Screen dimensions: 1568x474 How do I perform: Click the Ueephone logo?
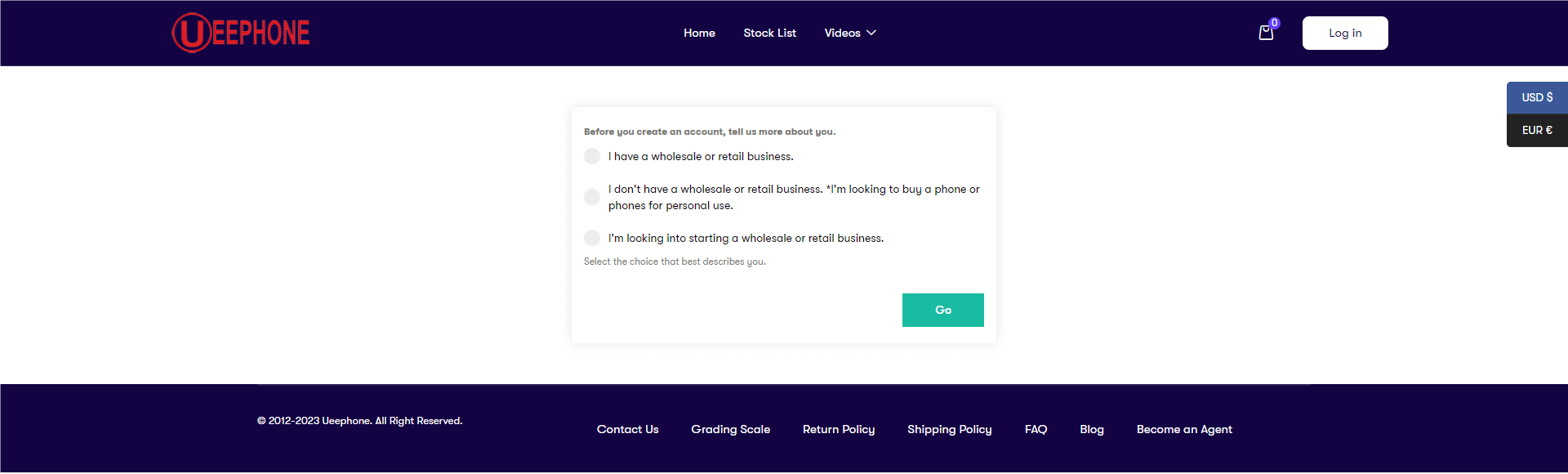coord(241,33)
